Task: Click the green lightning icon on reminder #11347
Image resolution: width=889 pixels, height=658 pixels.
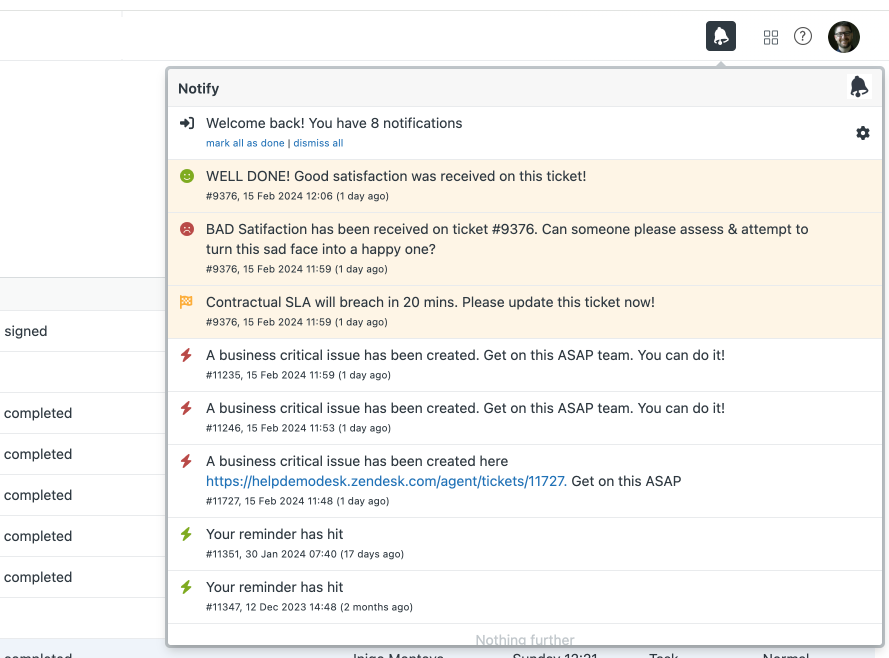Action: point(186,587)
